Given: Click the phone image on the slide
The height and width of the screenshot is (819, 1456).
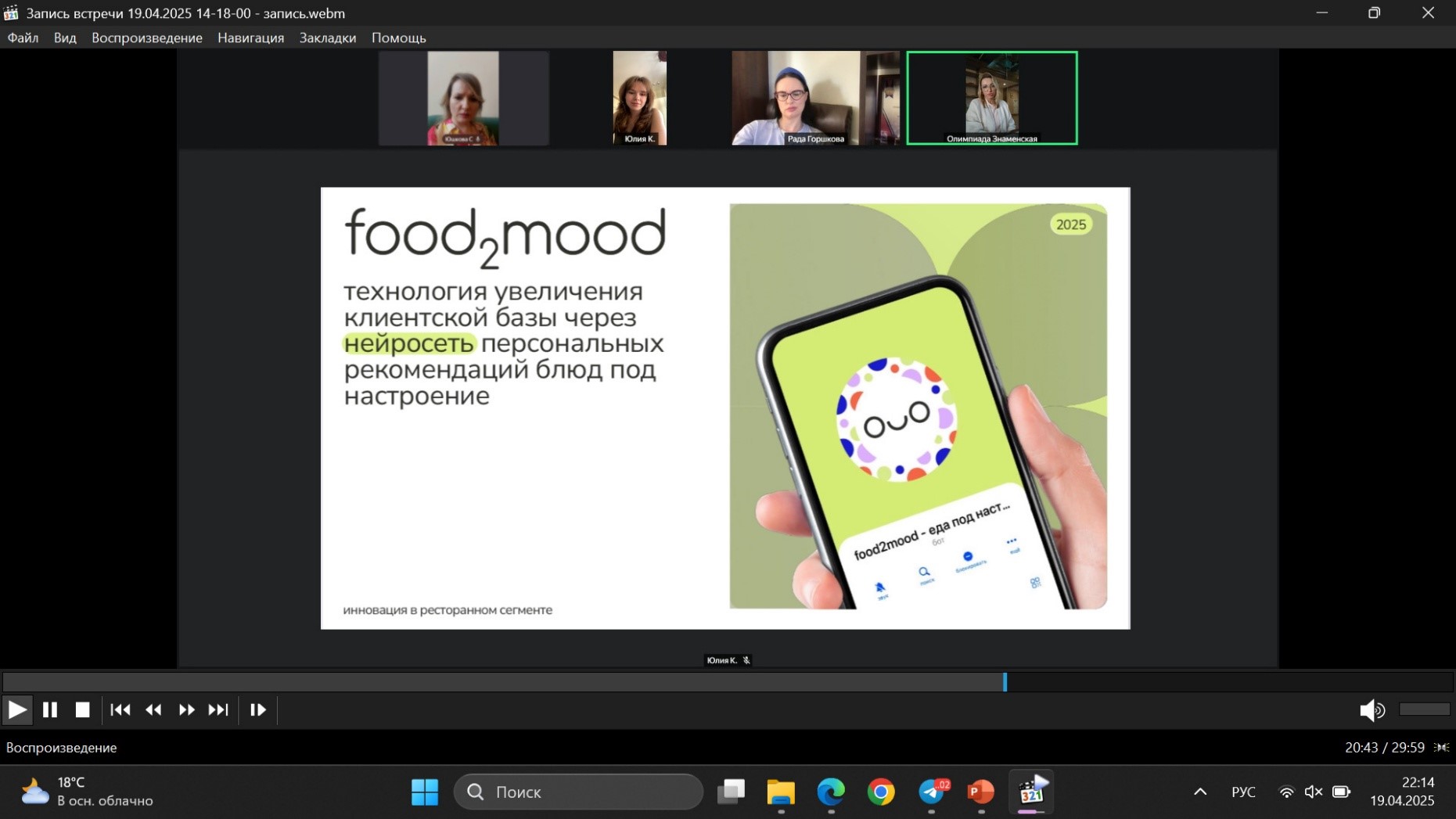Looking at the screenshot, I should 918,406.
